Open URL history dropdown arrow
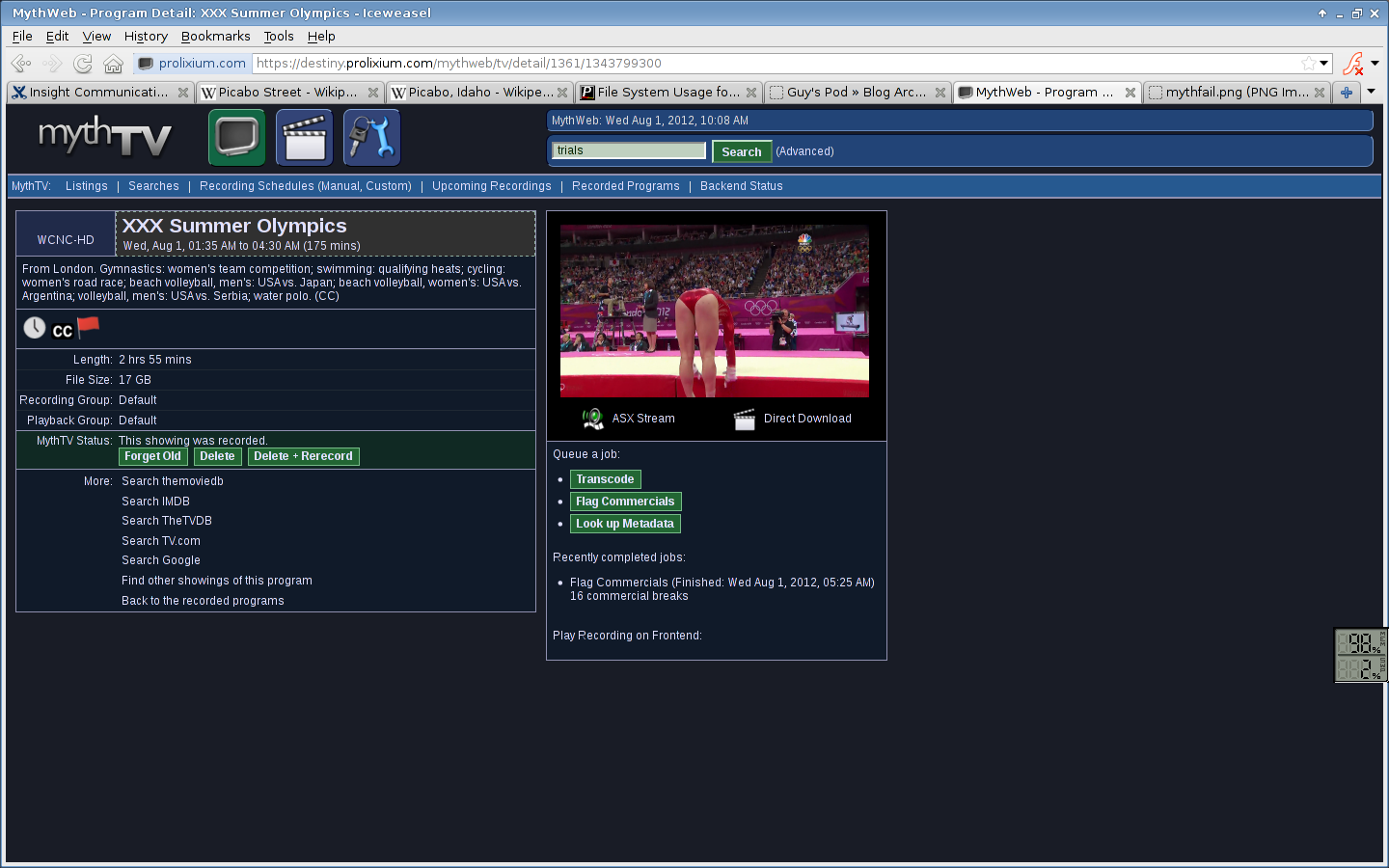1389x868 pixels. tap(1324, 63)
